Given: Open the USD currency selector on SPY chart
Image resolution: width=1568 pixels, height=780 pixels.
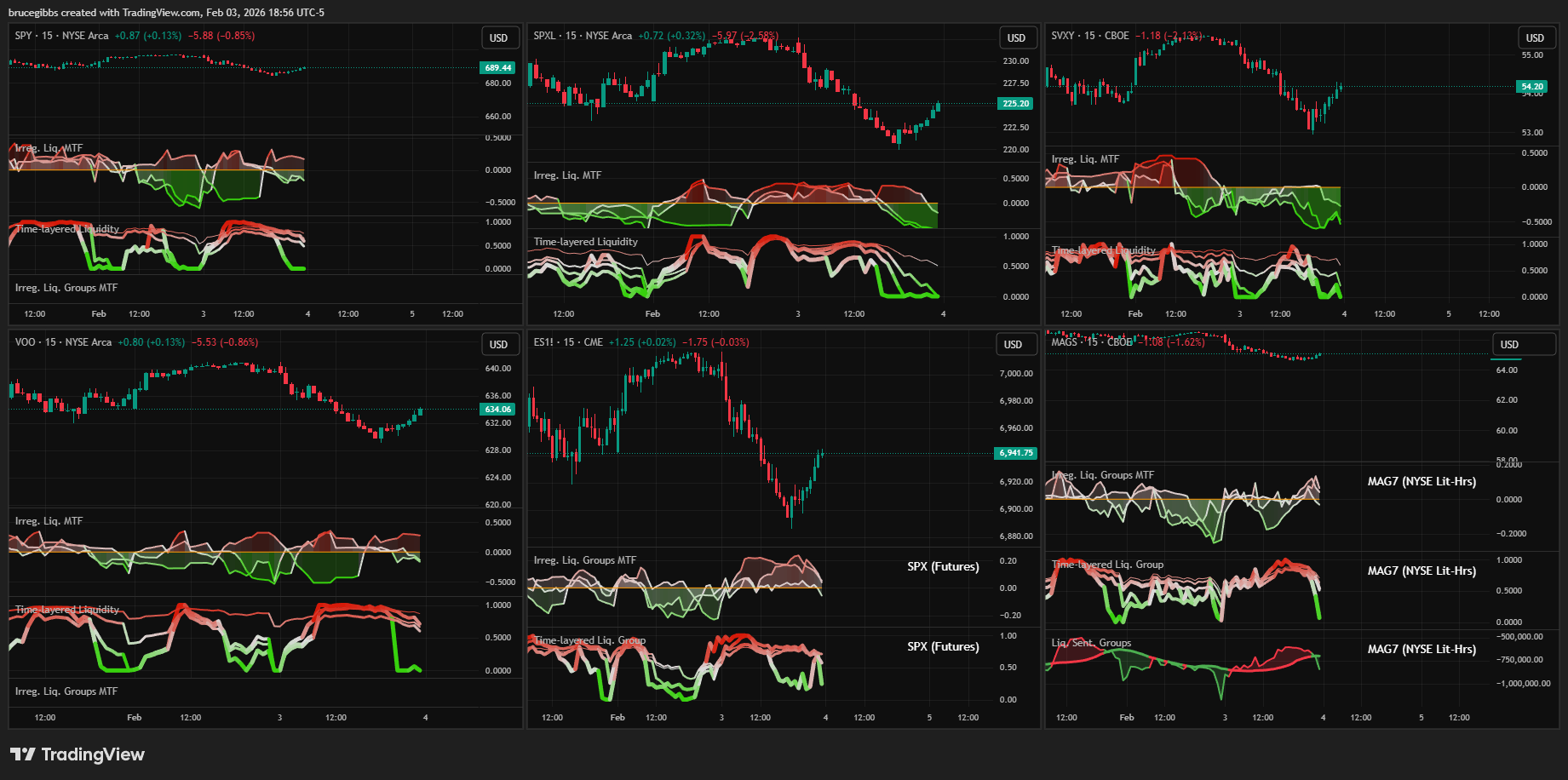Looking at the screenshot, I should 498,38.
